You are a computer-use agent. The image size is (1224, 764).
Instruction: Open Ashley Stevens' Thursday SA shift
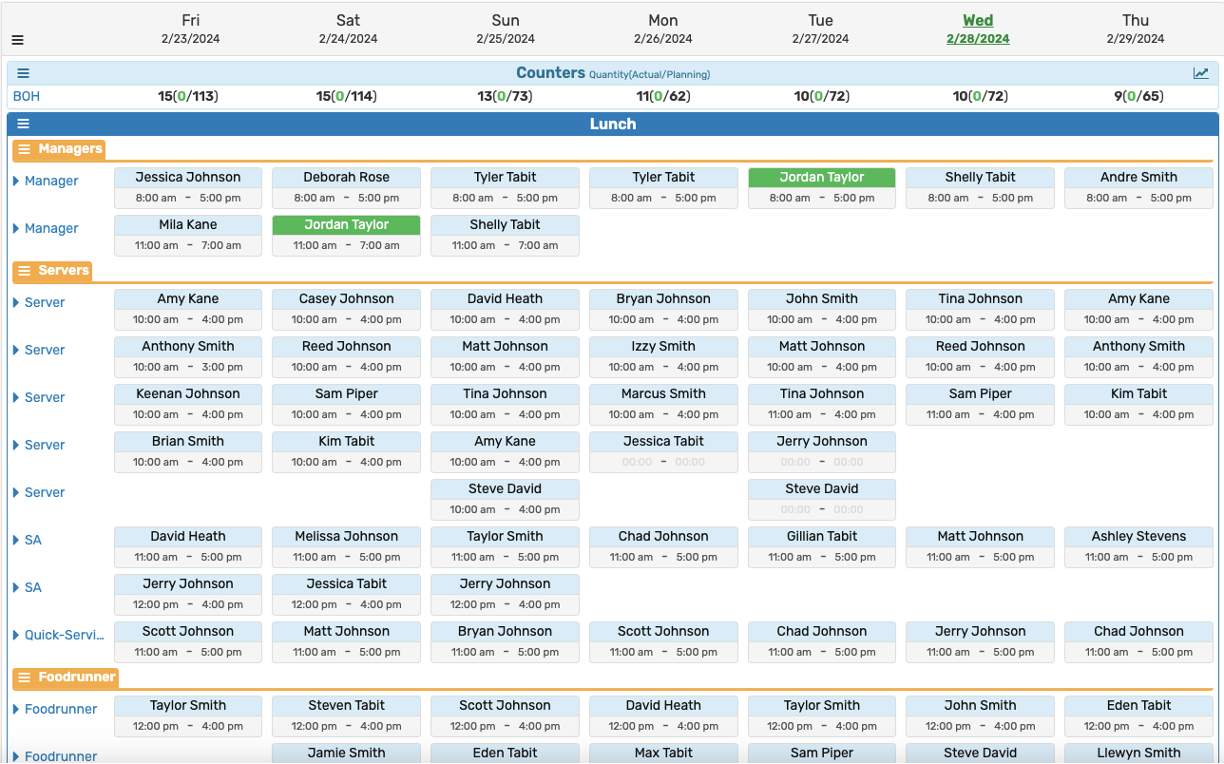pos(1138,546)
